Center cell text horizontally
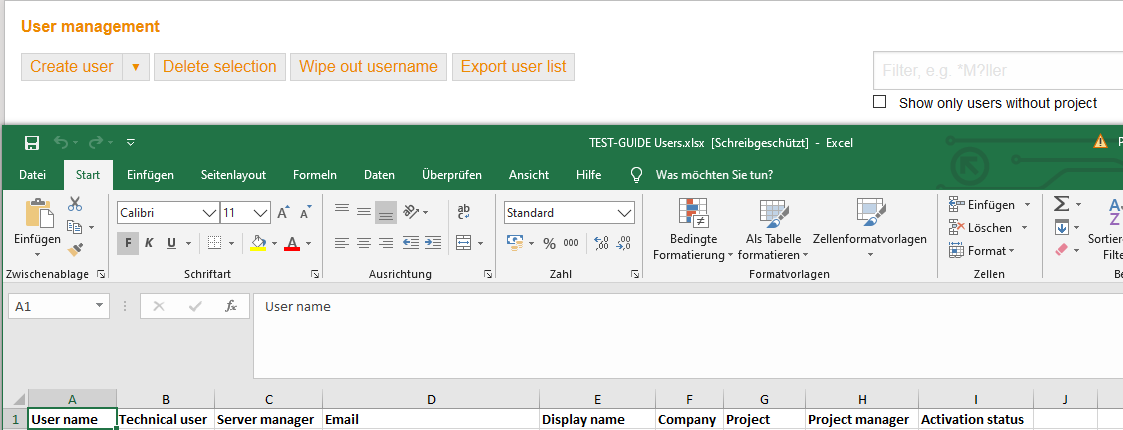The width and height of the screenshot is (1123, 430). [364, 243]
